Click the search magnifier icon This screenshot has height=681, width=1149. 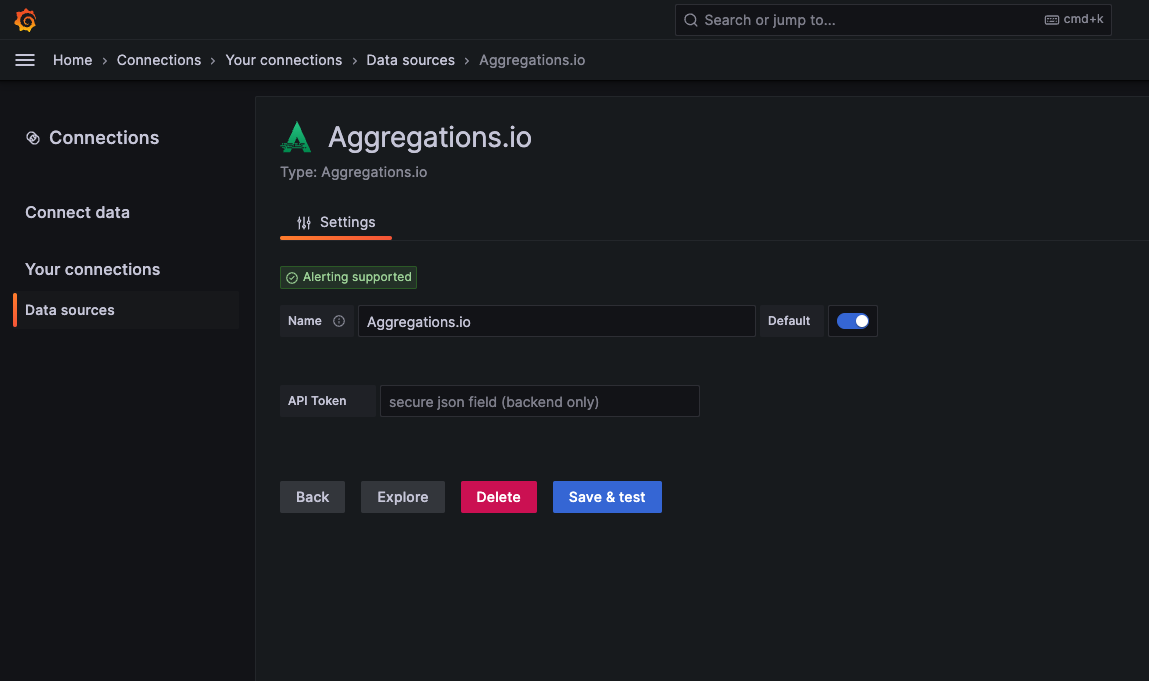point(690,19)
